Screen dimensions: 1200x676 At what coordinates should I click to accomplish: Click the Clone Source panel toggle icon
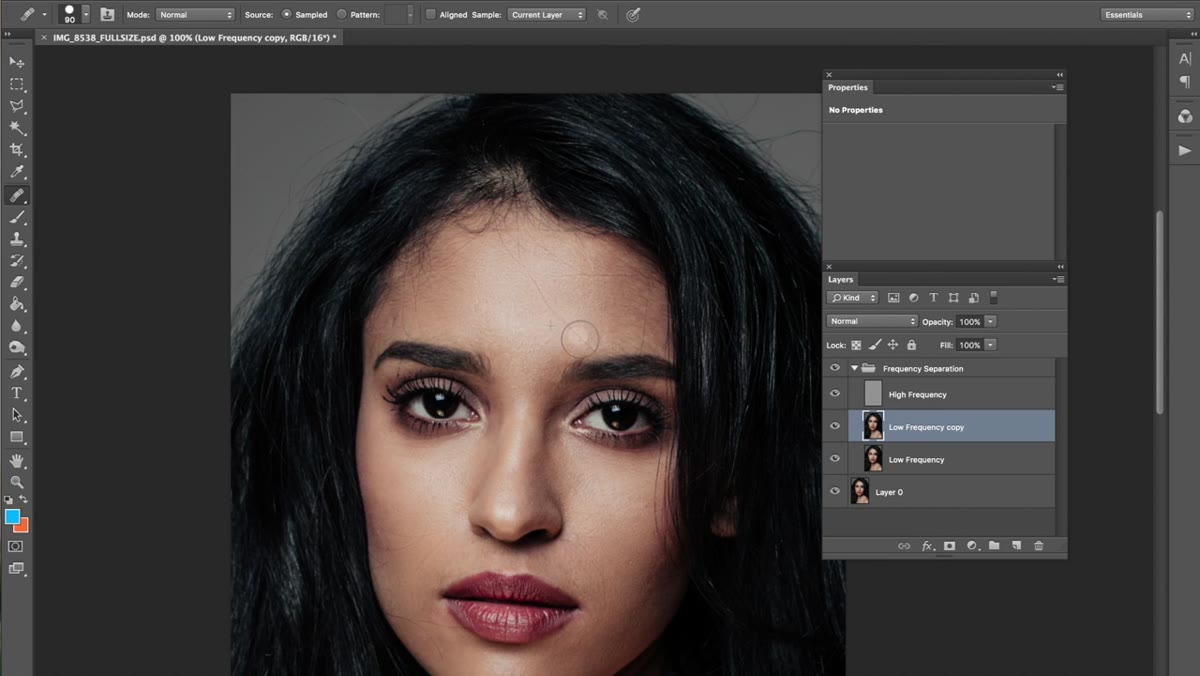107,15
